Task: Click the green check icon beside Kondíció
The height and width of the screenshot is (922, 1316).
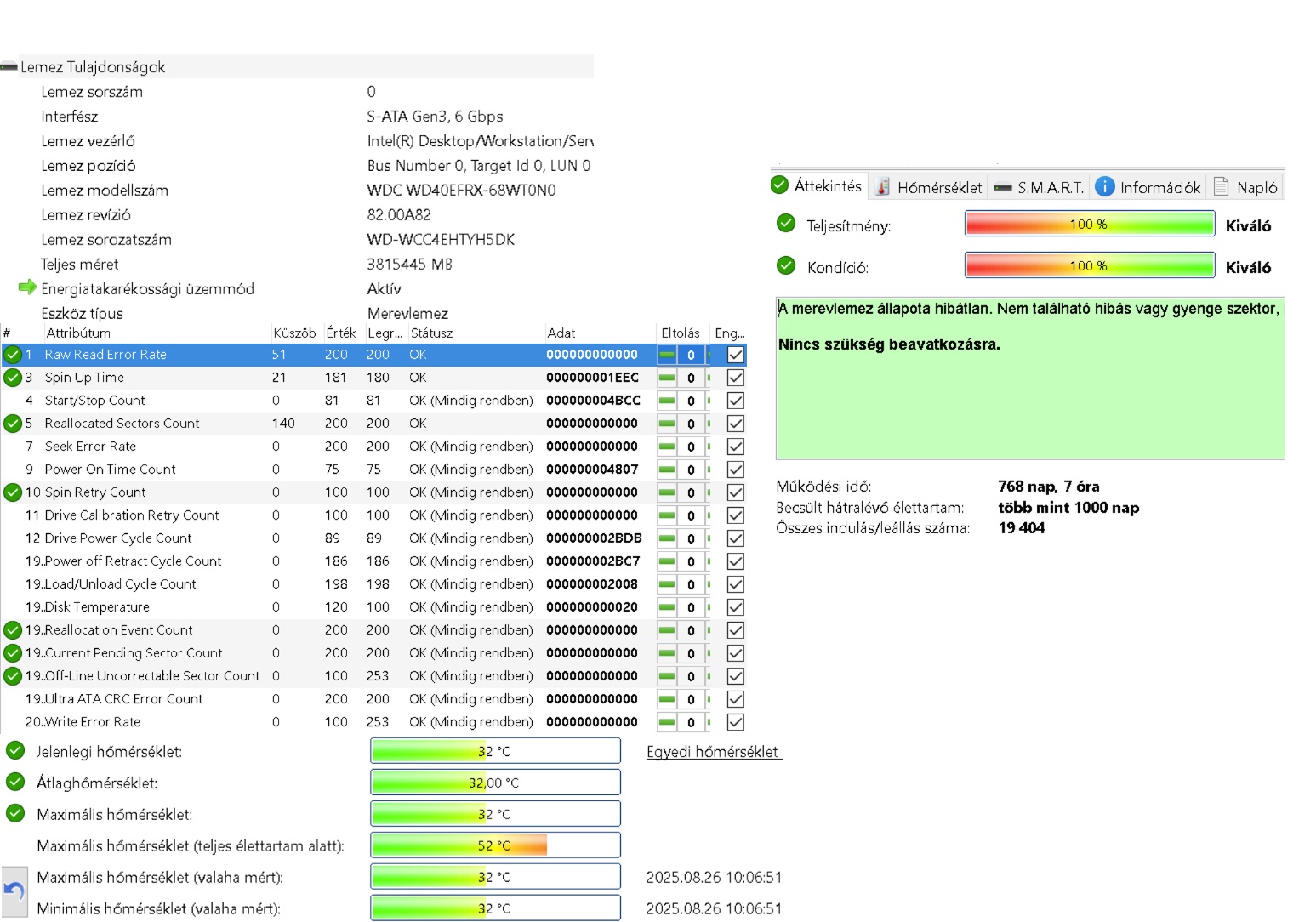Action: (x=786, y=266)
